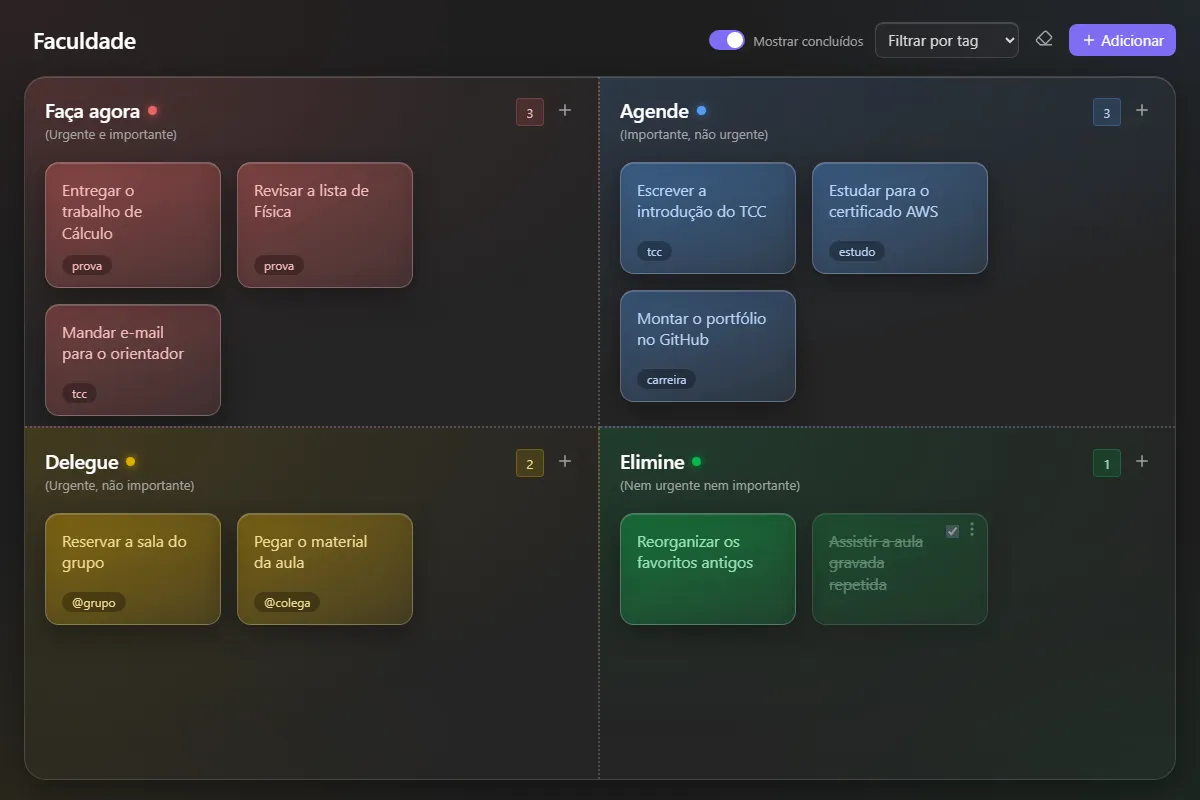
Task: Click the Elimine heading
Action: pyautogui.click(x=652, y=462)
